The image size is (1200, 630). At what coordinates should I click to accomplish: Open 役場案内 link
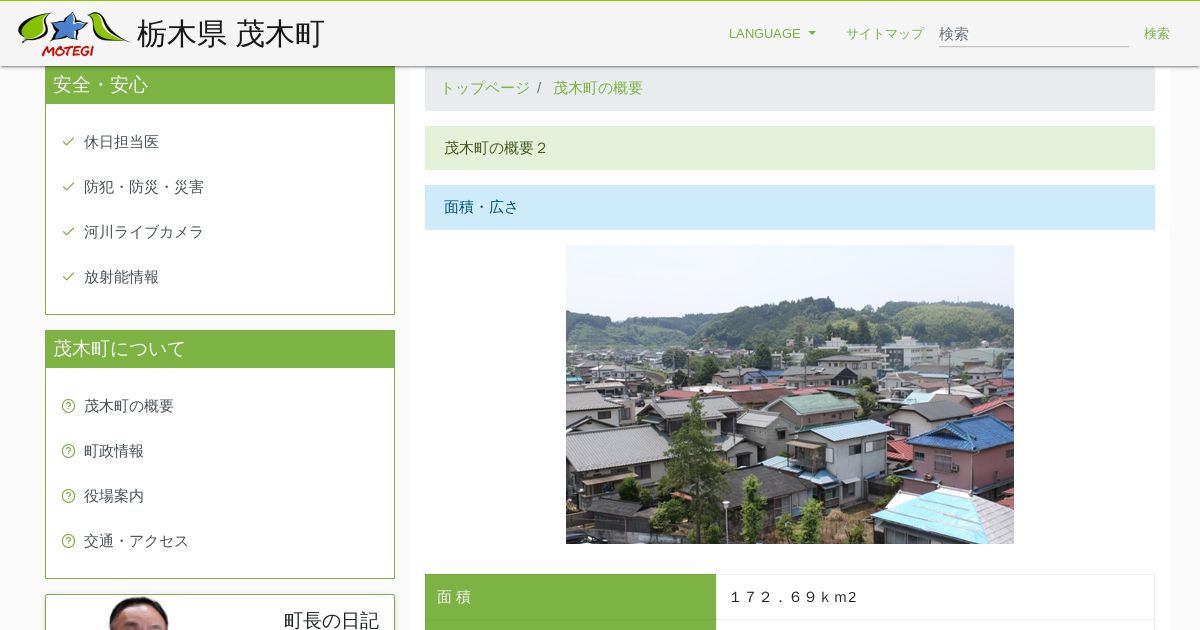point(114,496)
